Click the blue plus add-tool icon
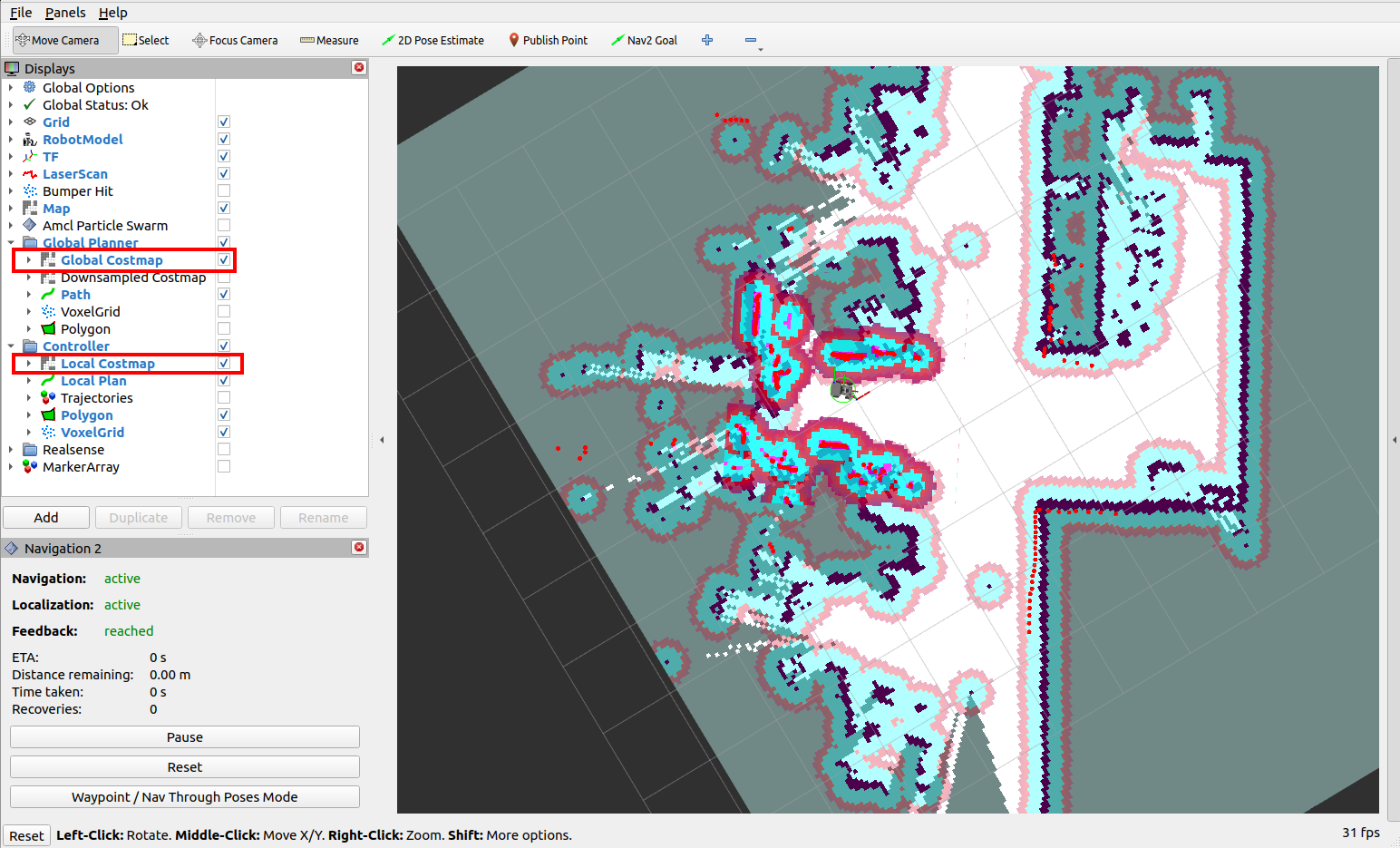Image resolution: width=1400 pixels, height=848 pixels. click(707, 40)
